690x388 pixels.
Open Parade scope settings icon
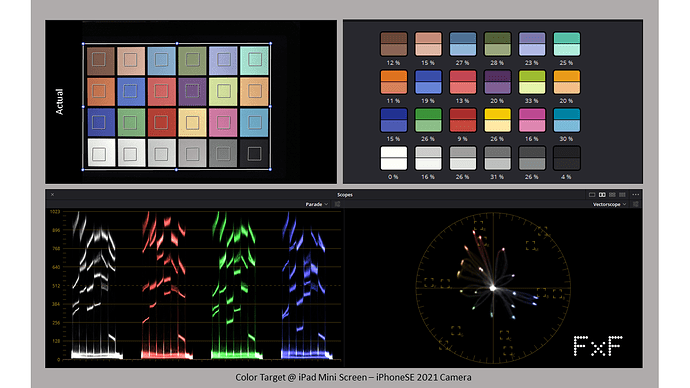(x=338, y=204)
